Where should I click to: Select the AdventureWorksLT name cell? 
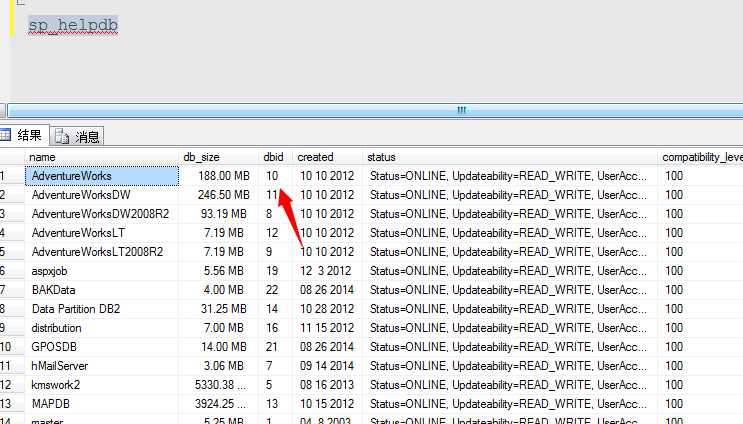[102, 233]
